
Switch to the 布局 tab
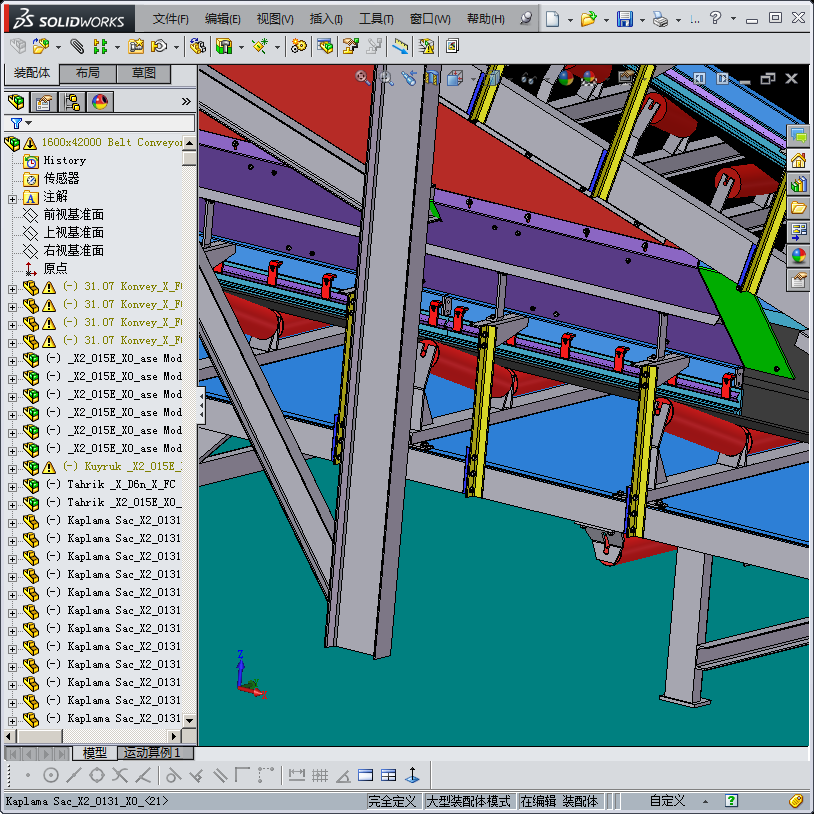[87, 74]
